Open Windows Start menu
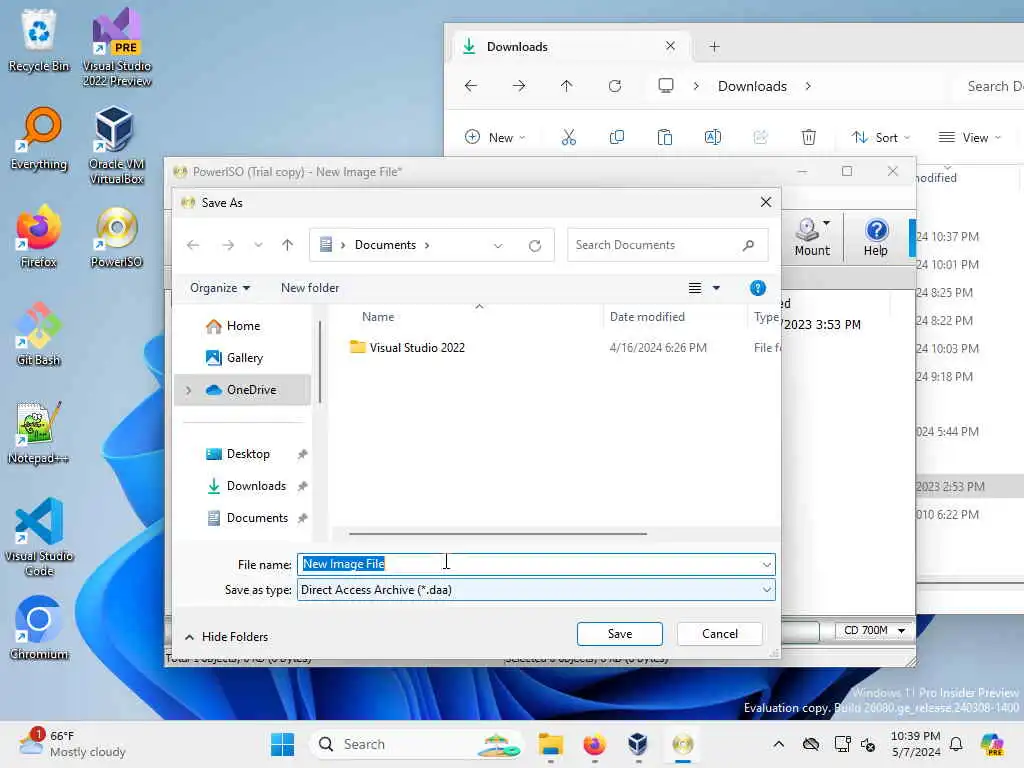 (x=283, y=744)
